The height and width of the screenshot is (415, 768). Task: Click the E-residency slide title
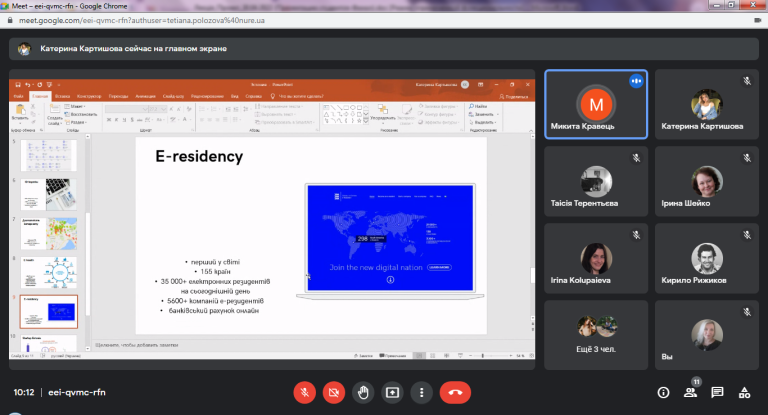[199, 156]
